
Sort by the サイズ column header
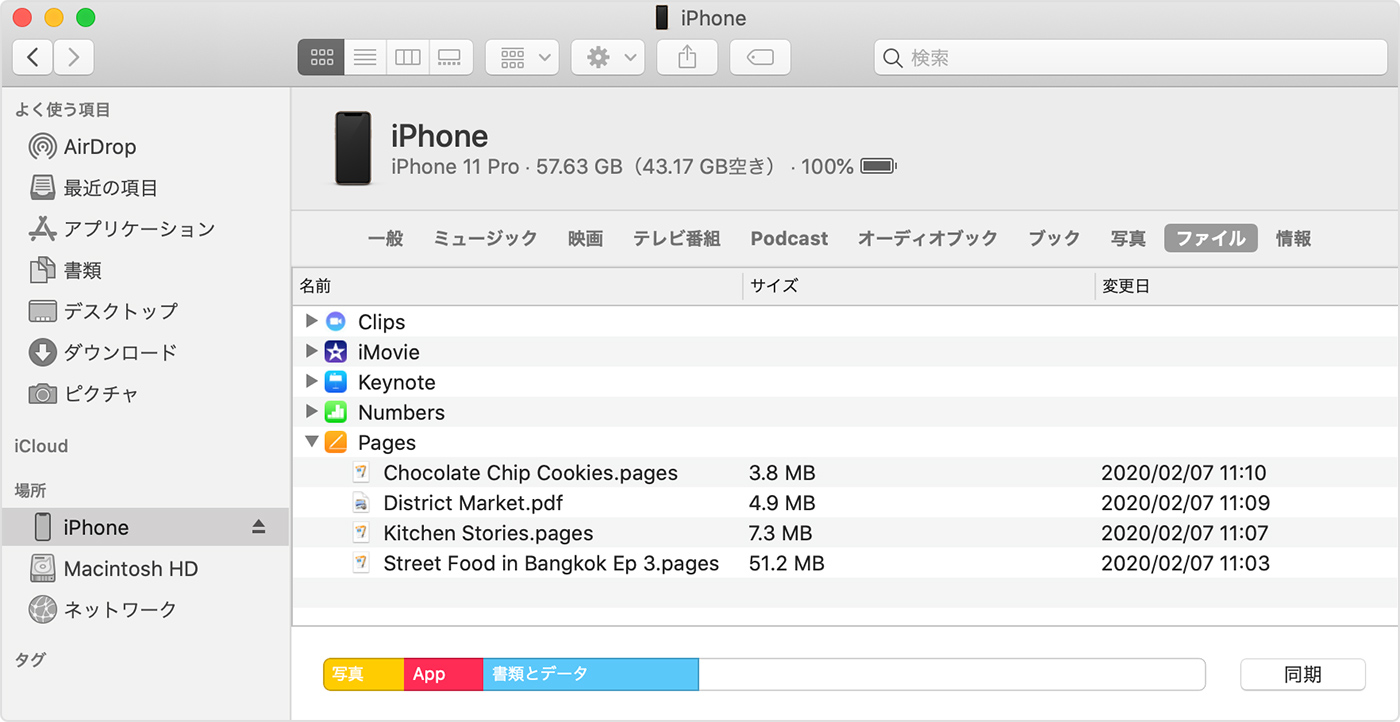pos(918,286)
